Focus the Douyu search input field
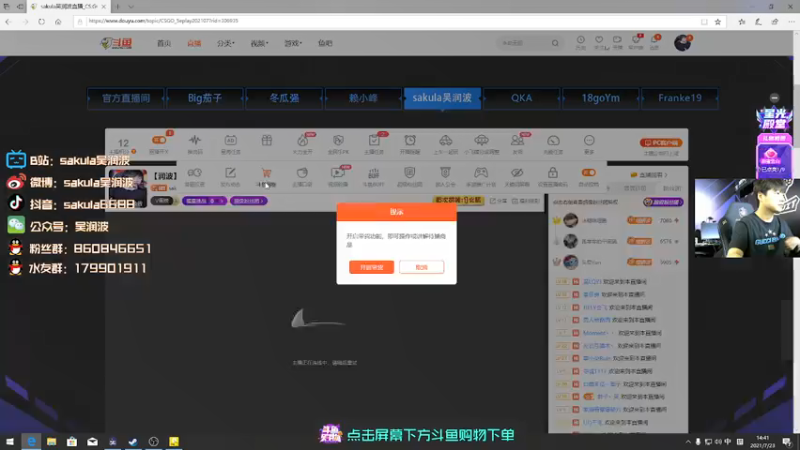 click(524, 43)
